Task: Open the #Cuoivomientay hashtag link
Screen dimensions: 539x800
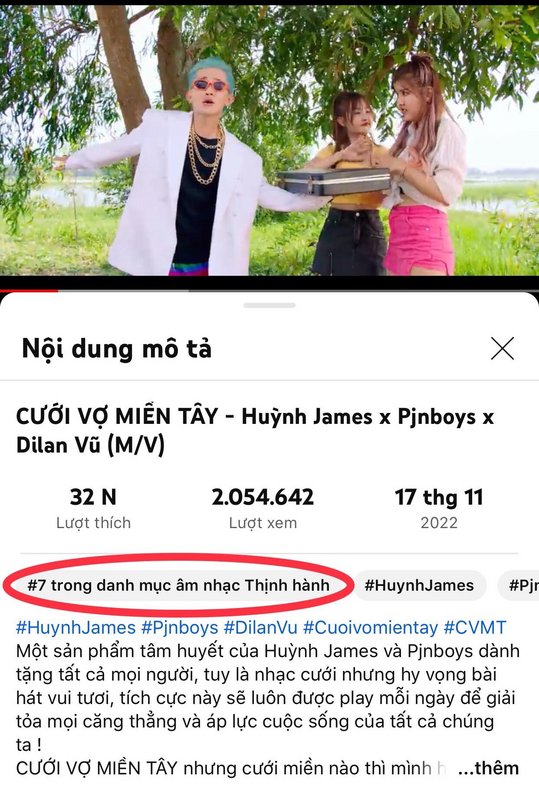Action: pyautogui.click(x=371, y=627)
